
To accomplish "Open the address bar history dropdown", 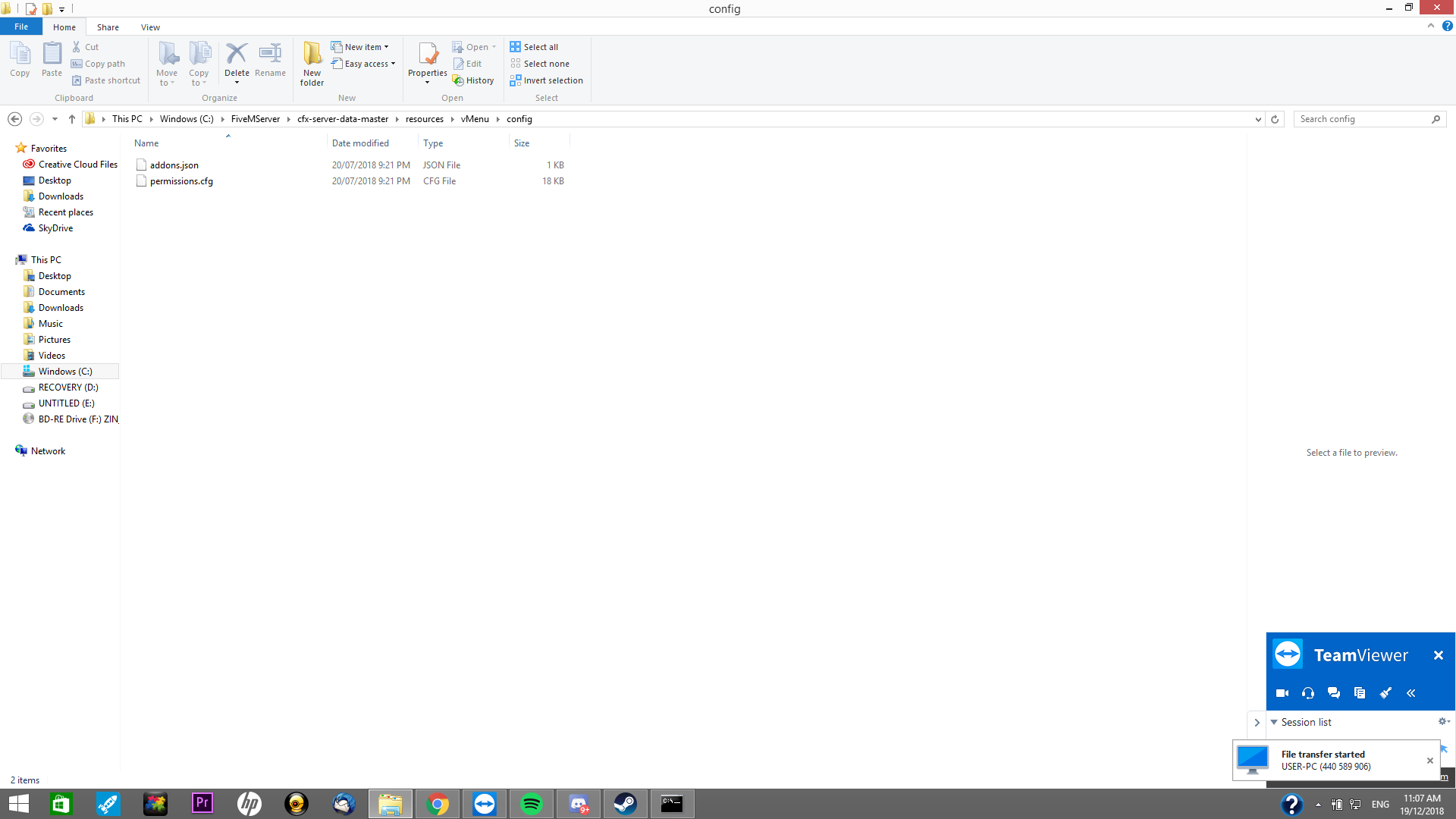I will pyautogui.click(x=1258, y=119).
